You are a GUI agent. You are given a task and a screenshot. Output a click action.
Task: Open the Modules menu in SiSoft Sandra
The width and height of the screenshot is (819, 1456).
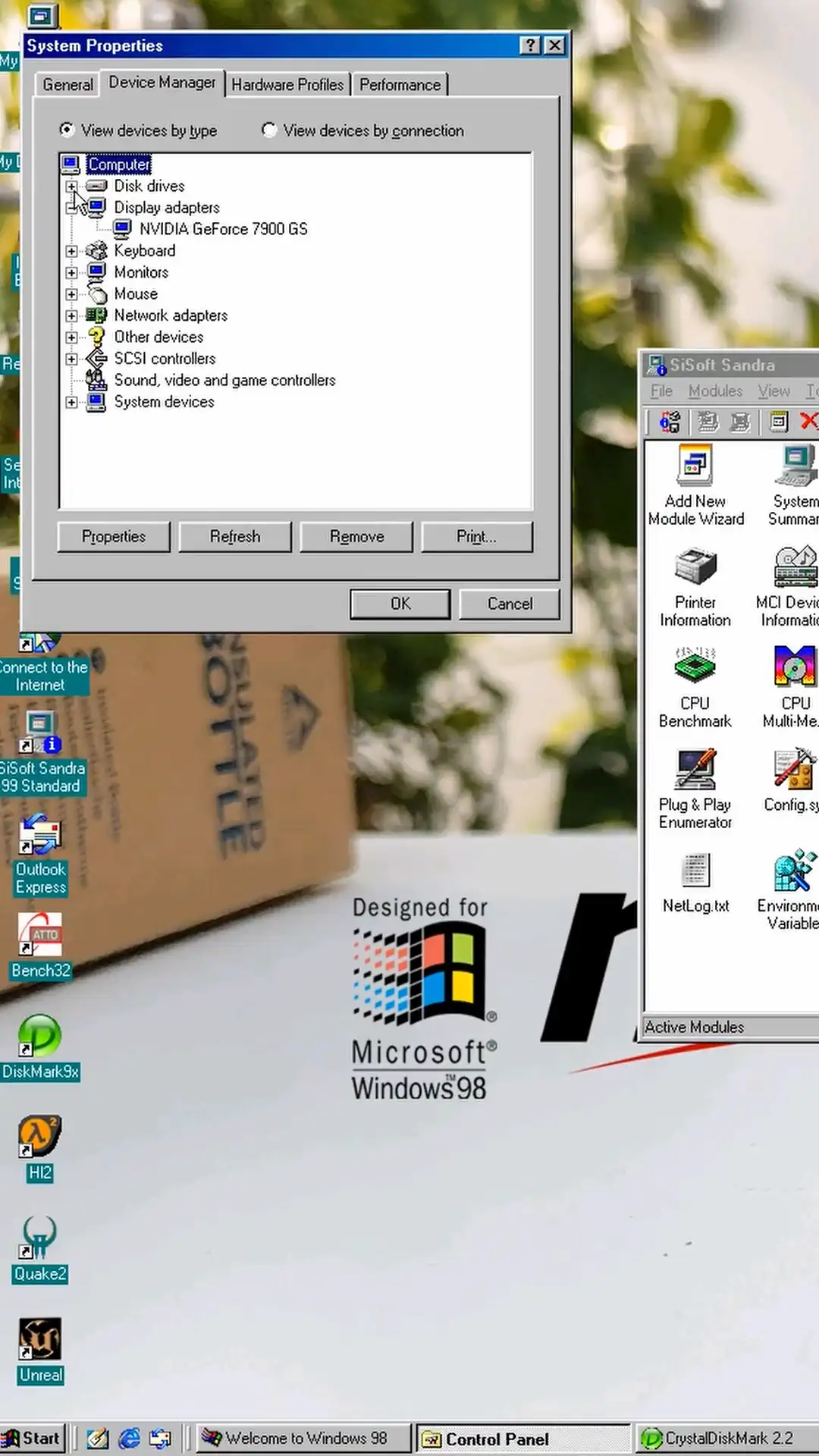(715, 391)
